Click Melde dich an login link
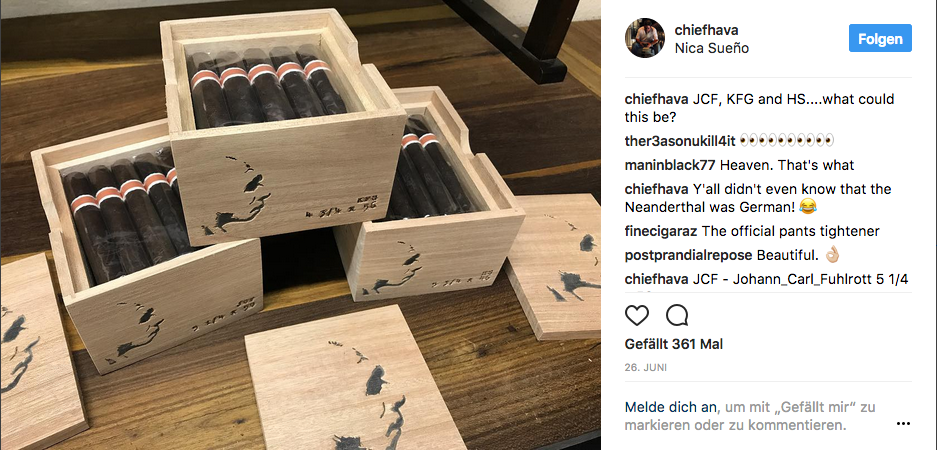 coord(670,408)
